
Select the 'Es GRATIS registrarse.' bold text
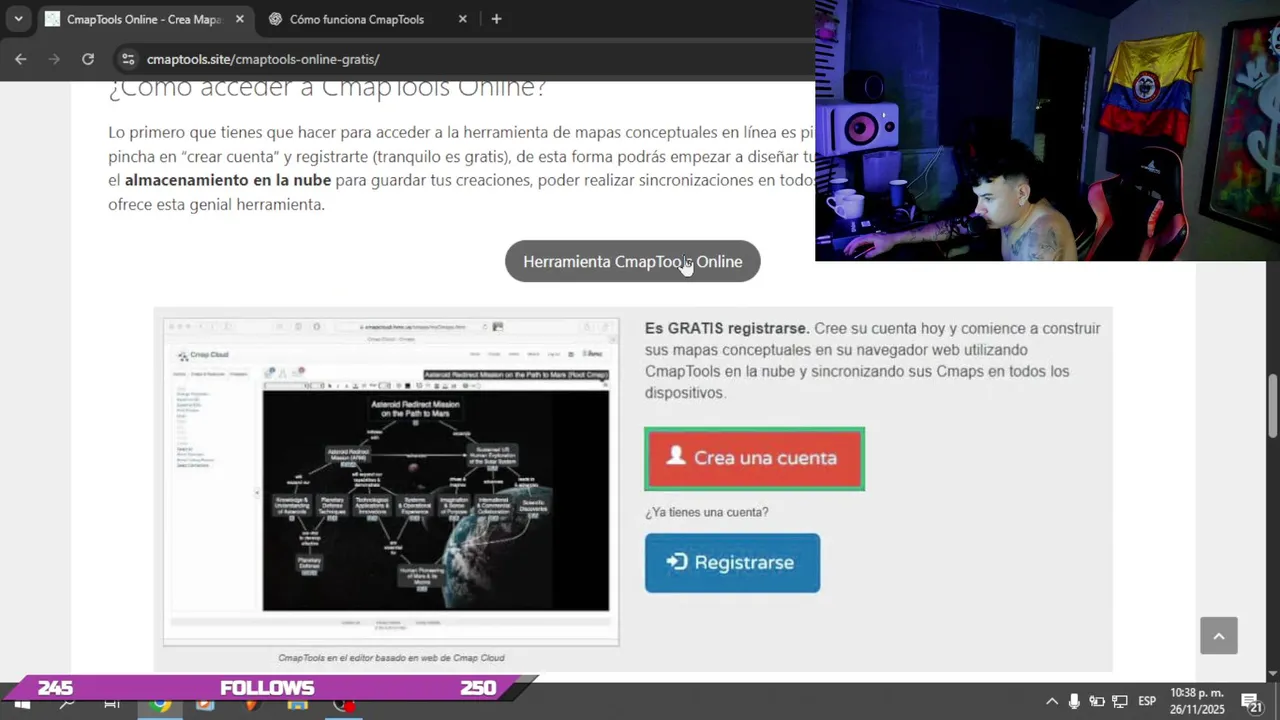[x=727, y=328]
